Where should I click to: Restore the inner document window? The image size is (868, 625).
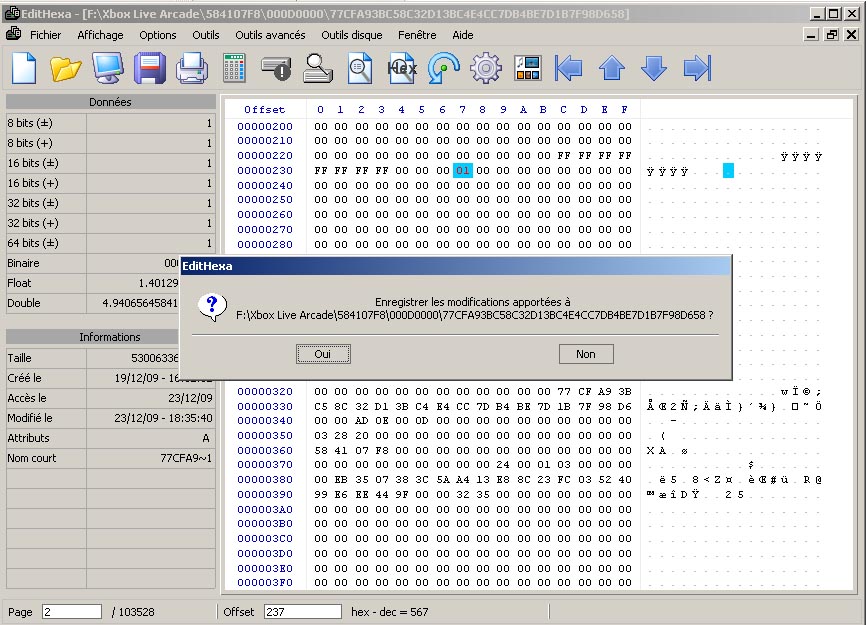coord(831,35)
